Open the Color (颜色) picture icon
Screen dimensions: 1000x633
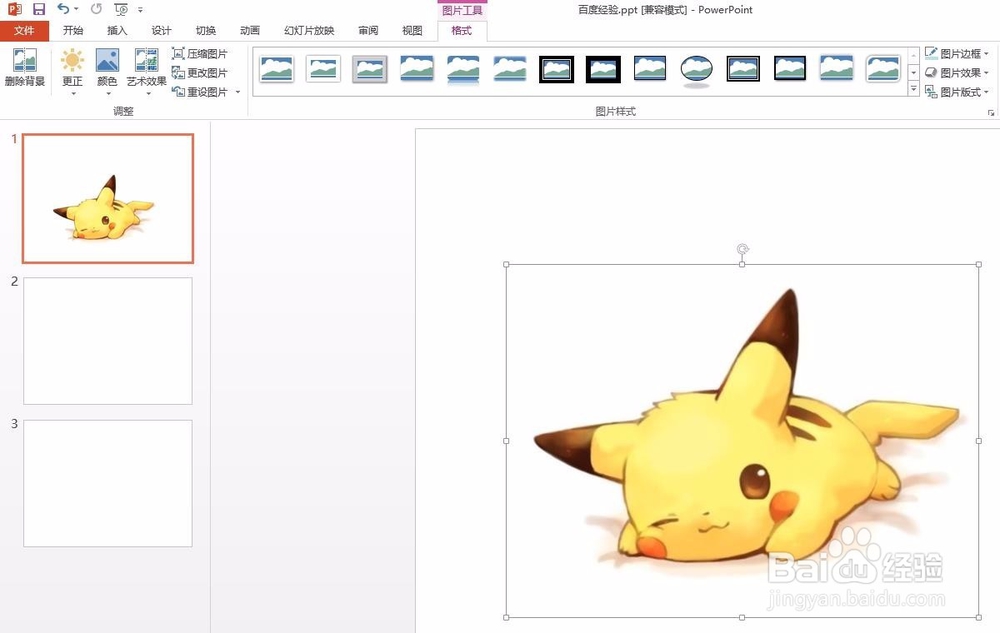(107, 61)
